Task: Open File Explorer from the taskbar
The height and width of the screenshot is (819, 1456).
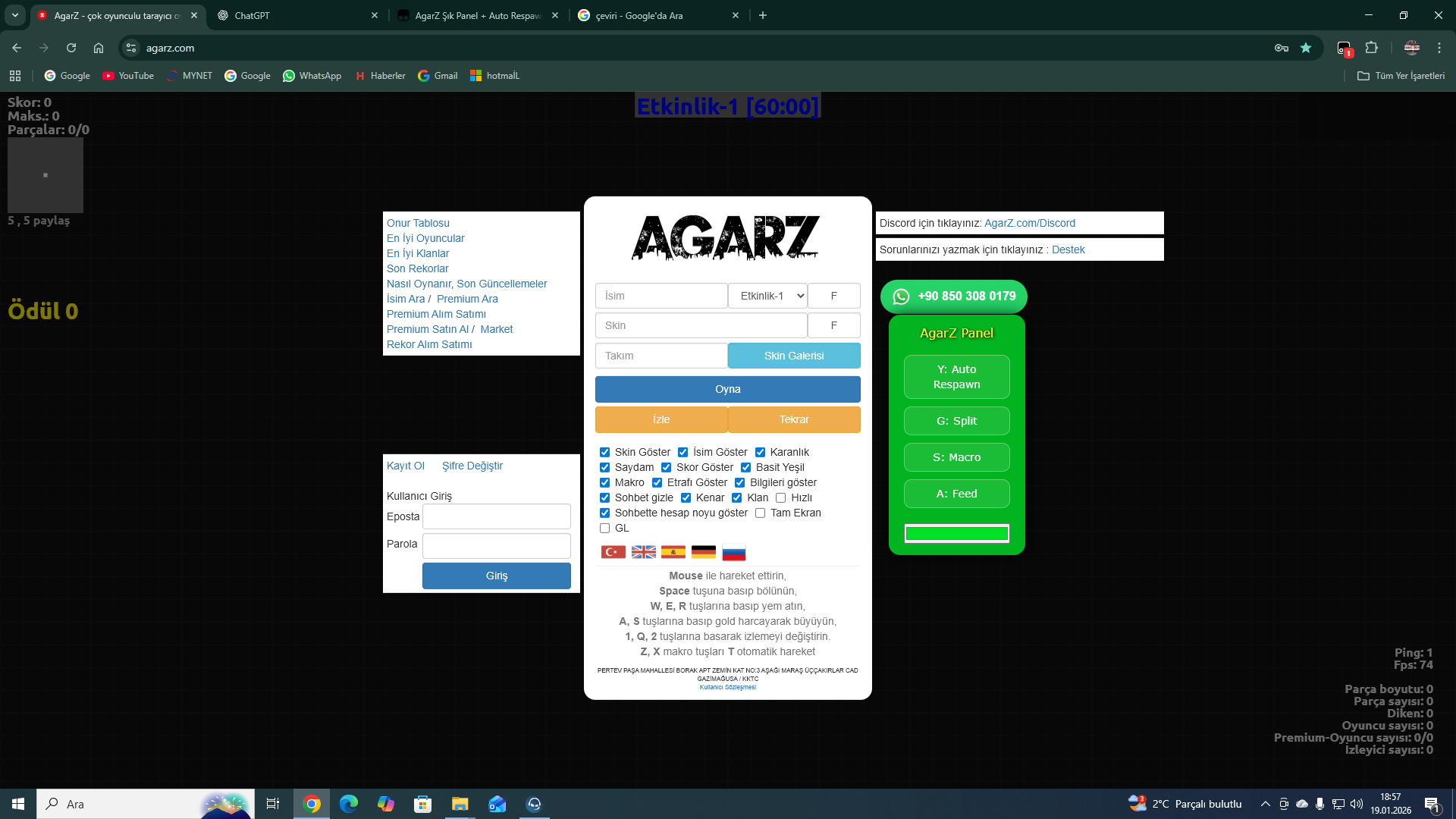Action: tap(460, 804)
